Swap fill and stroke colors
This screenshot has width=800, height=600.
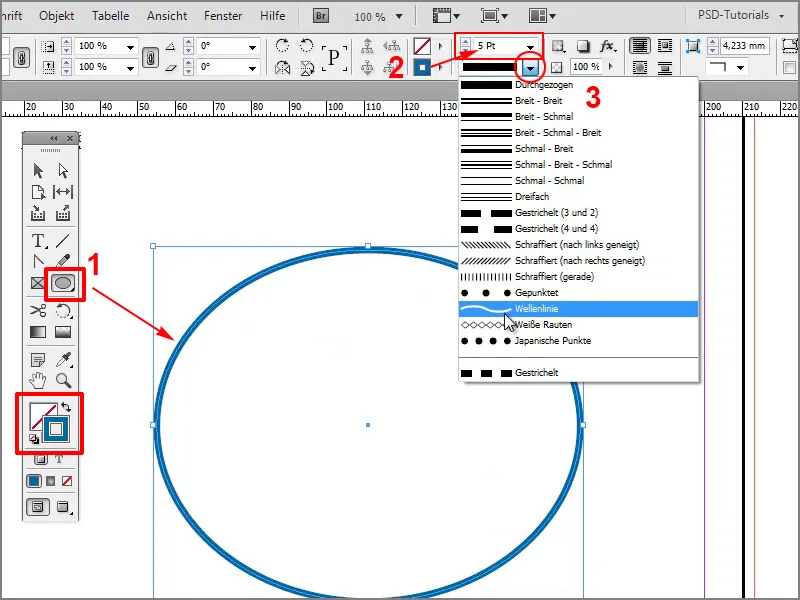pos(66,407)
